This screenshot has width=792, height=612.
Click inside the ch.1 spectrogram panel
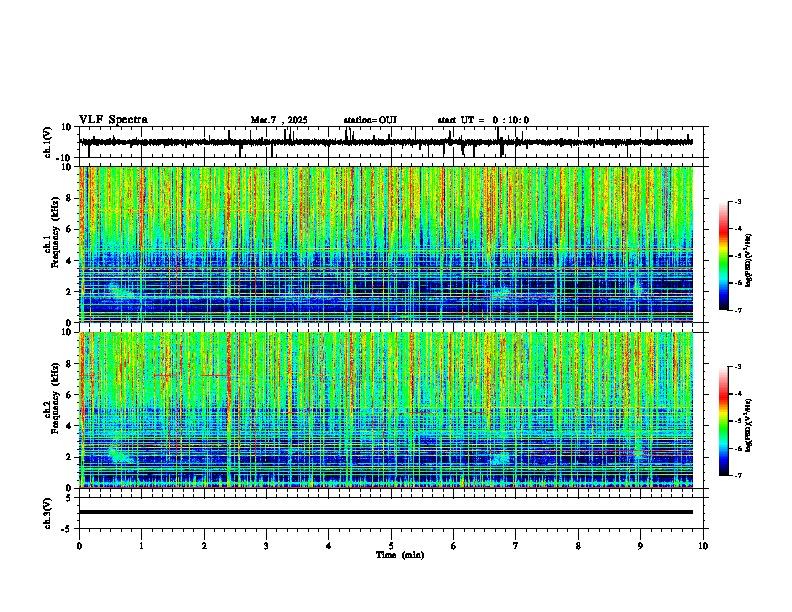[386, 244]
